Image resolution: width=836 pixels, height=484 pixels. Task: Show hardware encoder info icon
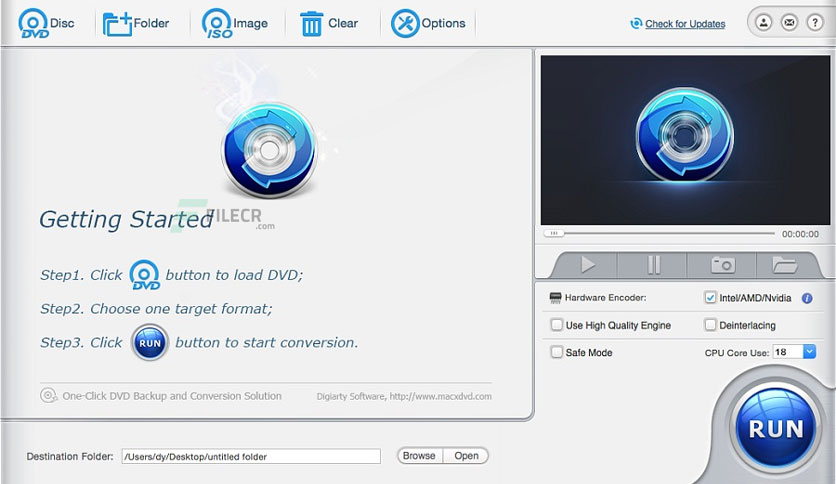click(x=807, y=298)
